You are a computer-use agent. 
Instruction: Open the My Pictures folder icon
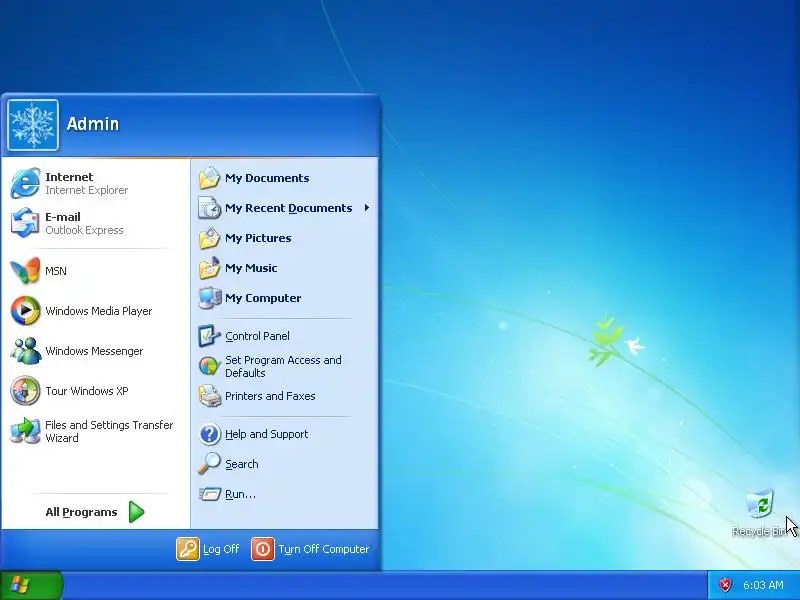(x=209, y=238)
